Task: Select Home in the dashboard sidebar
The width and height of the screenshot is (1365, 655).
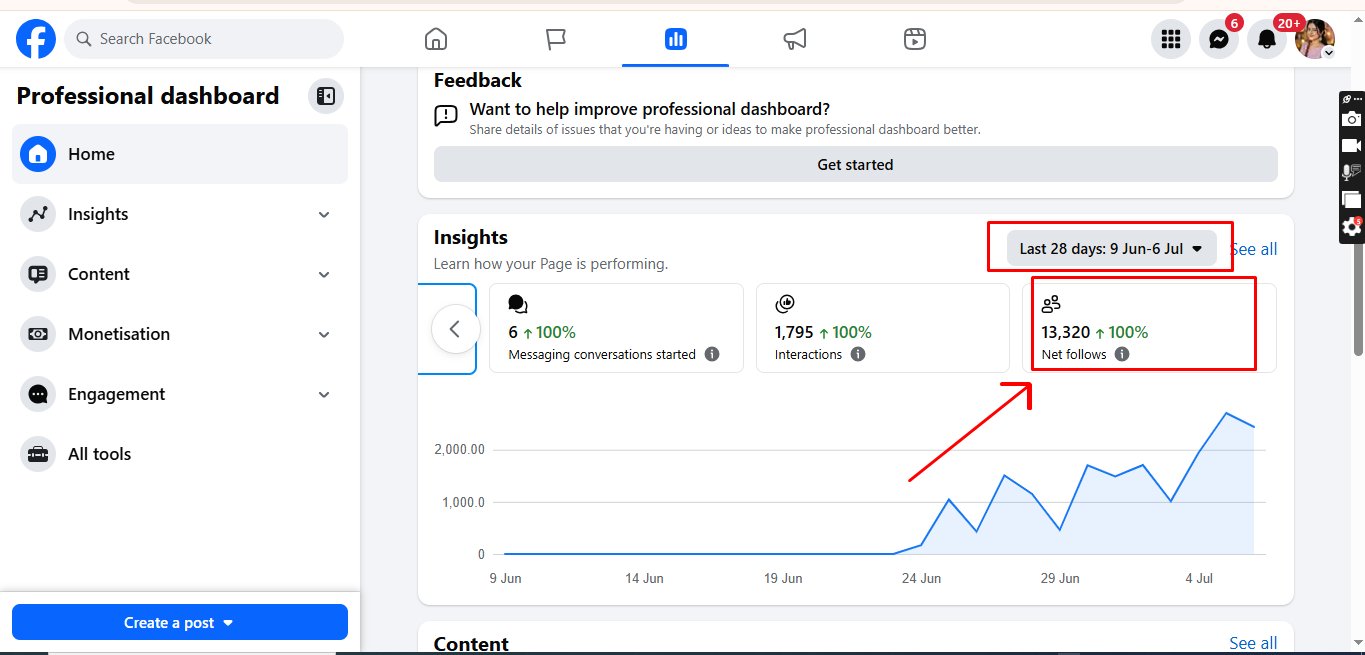Action: coord(180,154)
